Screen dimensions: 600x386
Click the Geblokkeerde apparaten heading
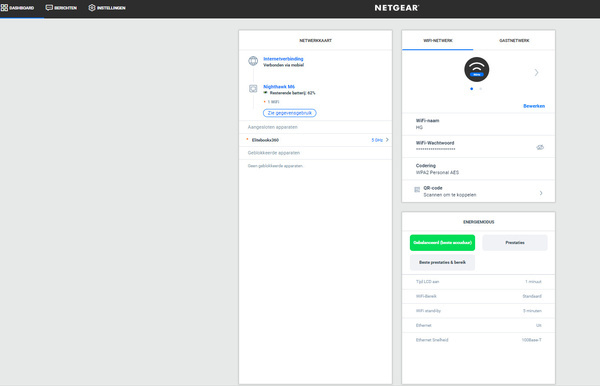click(x=274, y=153)
